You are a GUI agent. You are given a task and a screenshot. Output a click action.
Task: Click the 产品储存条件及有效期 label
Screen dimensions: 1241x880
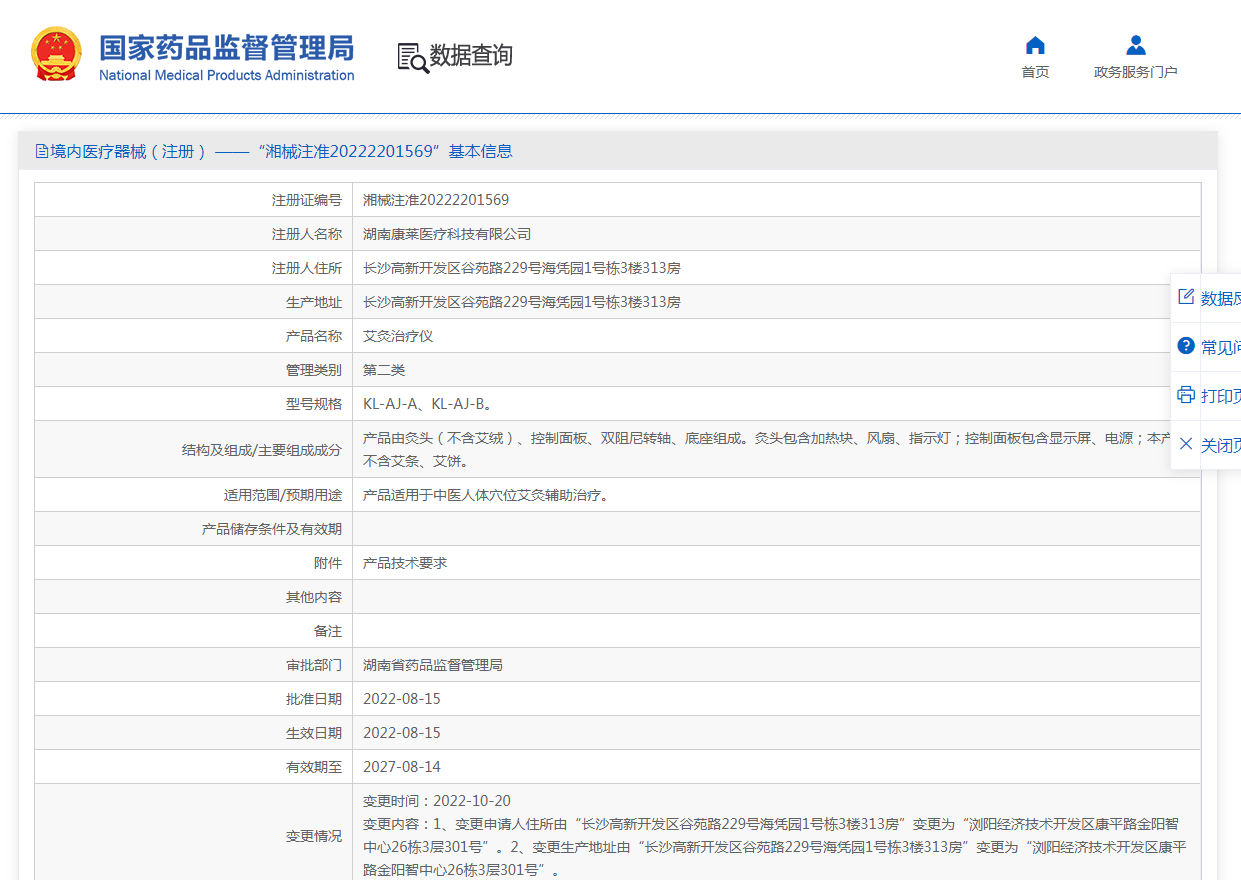click(272, 529)
